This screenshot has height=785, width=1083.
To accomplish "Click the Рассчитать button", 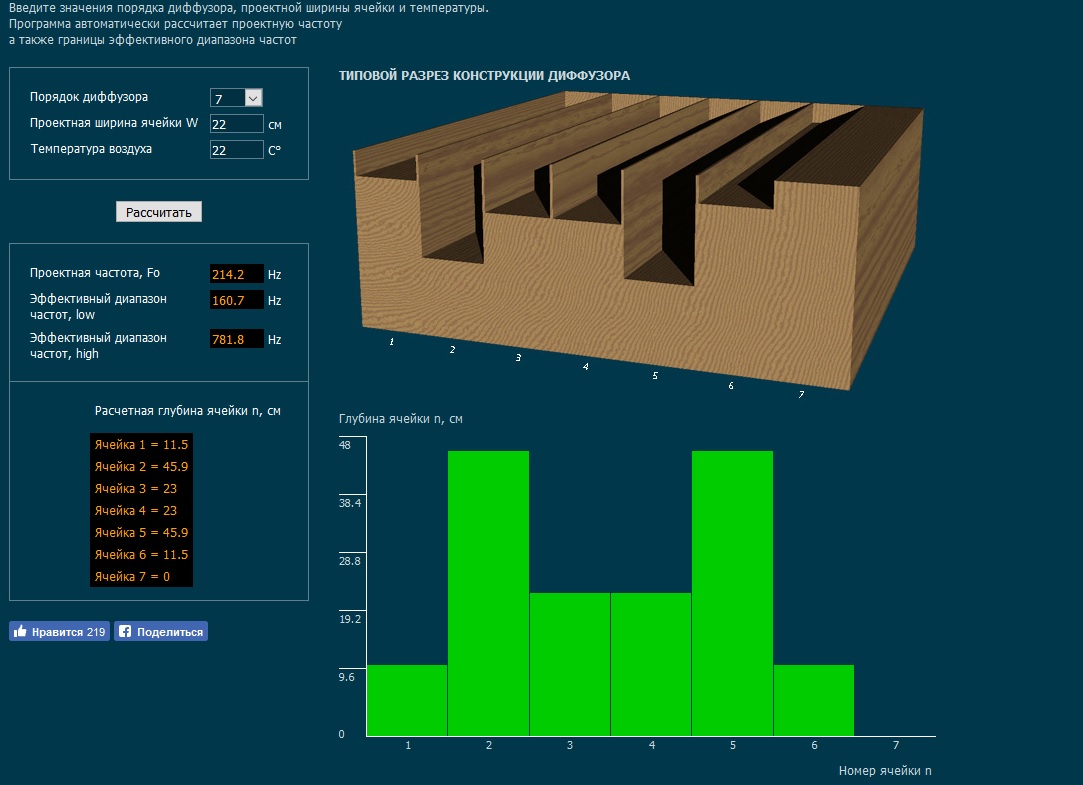I will click(159, 212).
